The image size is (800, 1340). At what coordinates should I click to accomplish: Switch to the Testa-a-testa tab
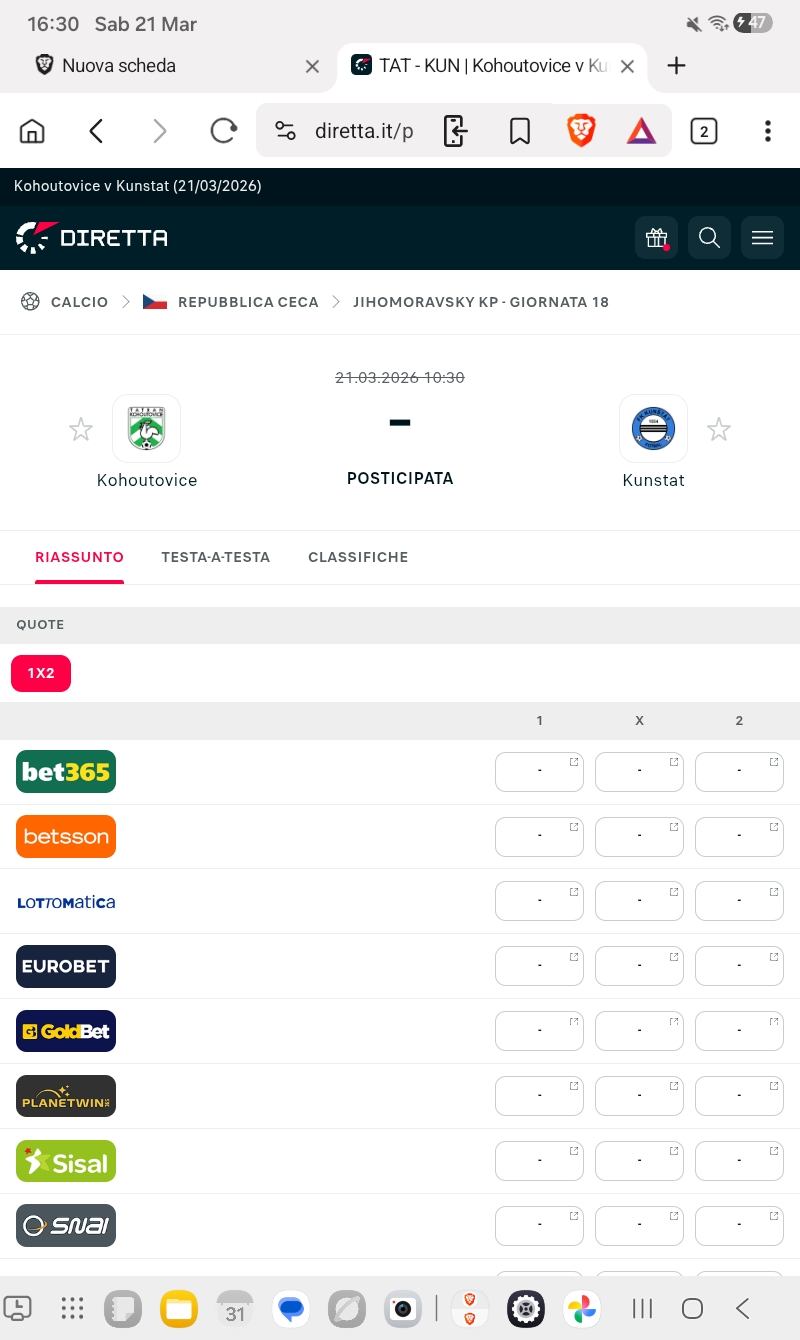[x=215, y=557]
